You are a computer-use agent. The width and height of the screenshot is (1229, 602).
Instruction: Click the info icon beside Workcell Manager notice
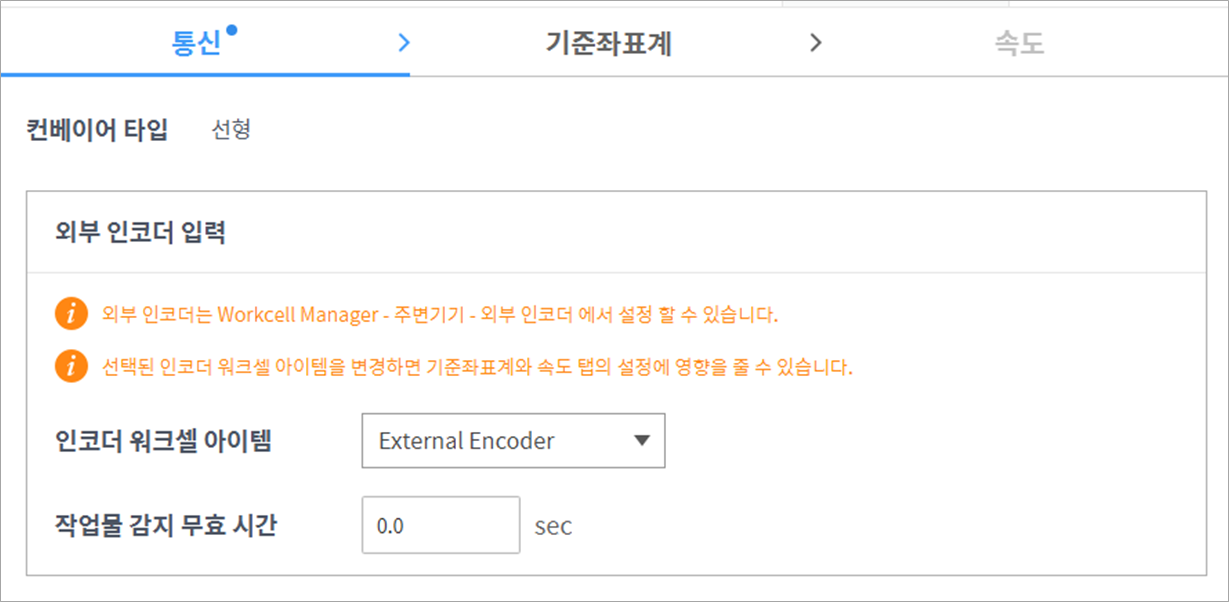pyautogui.click(x=71, y=315)
